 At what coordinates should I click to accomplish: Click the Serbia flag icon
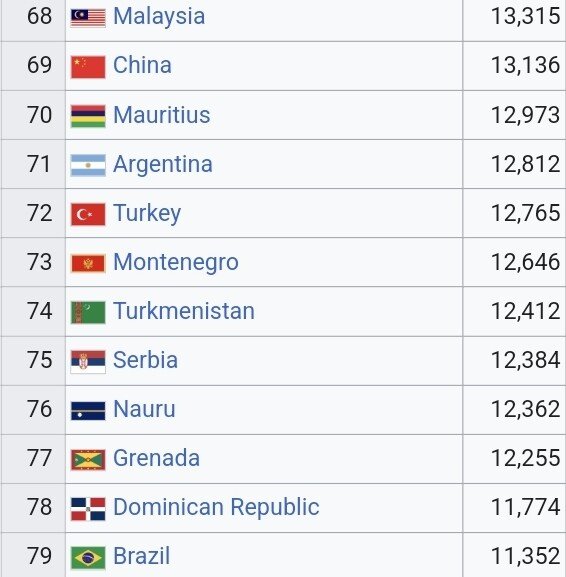click(88, 362)
